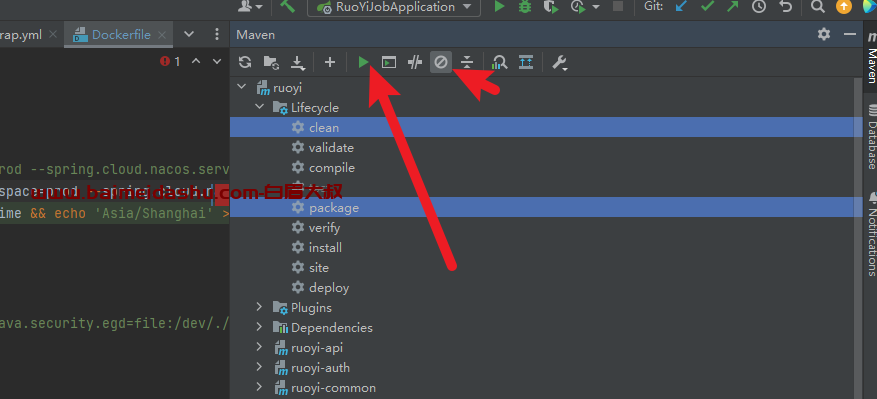Open the user account dropdown icon
The height and width of the screenshot is (399, 877).
(250, 6)
